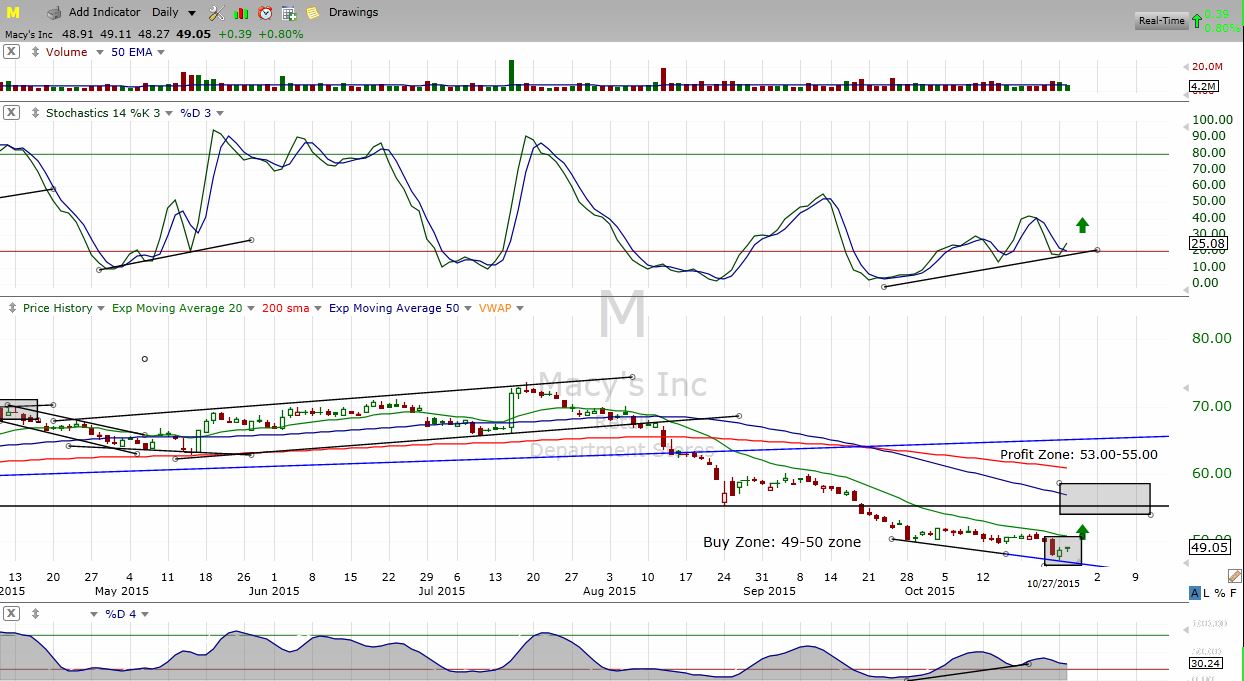Open alerts with the alarm clock icon
1244x681 pixels.
(265, 13)
